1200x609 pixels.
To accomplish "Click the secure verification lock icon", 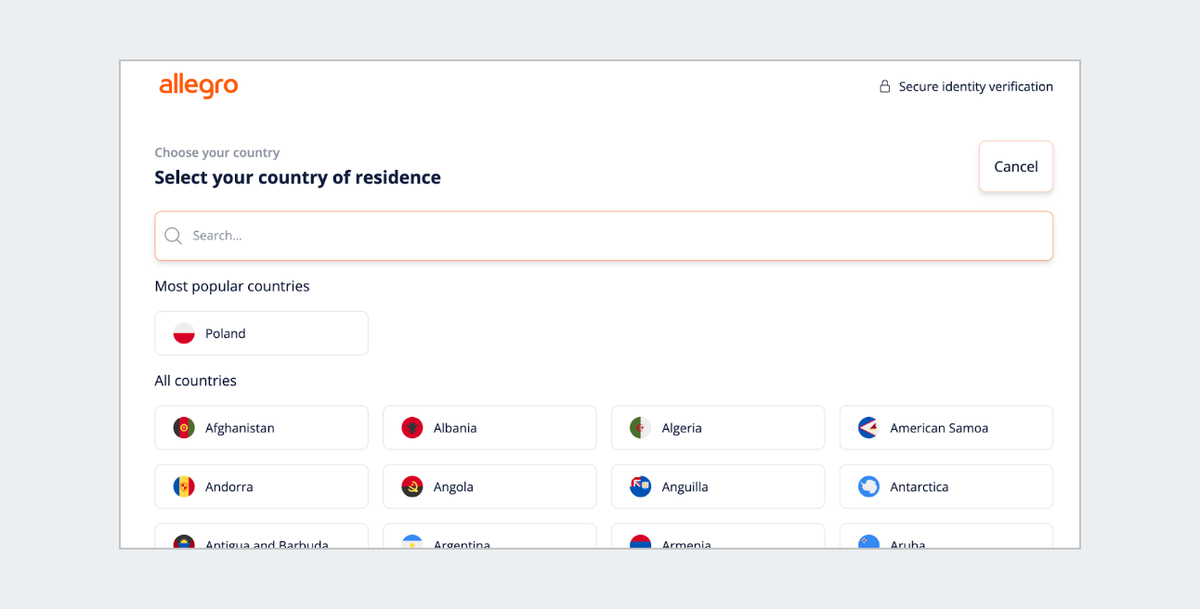I will click(x=885, y=87).
